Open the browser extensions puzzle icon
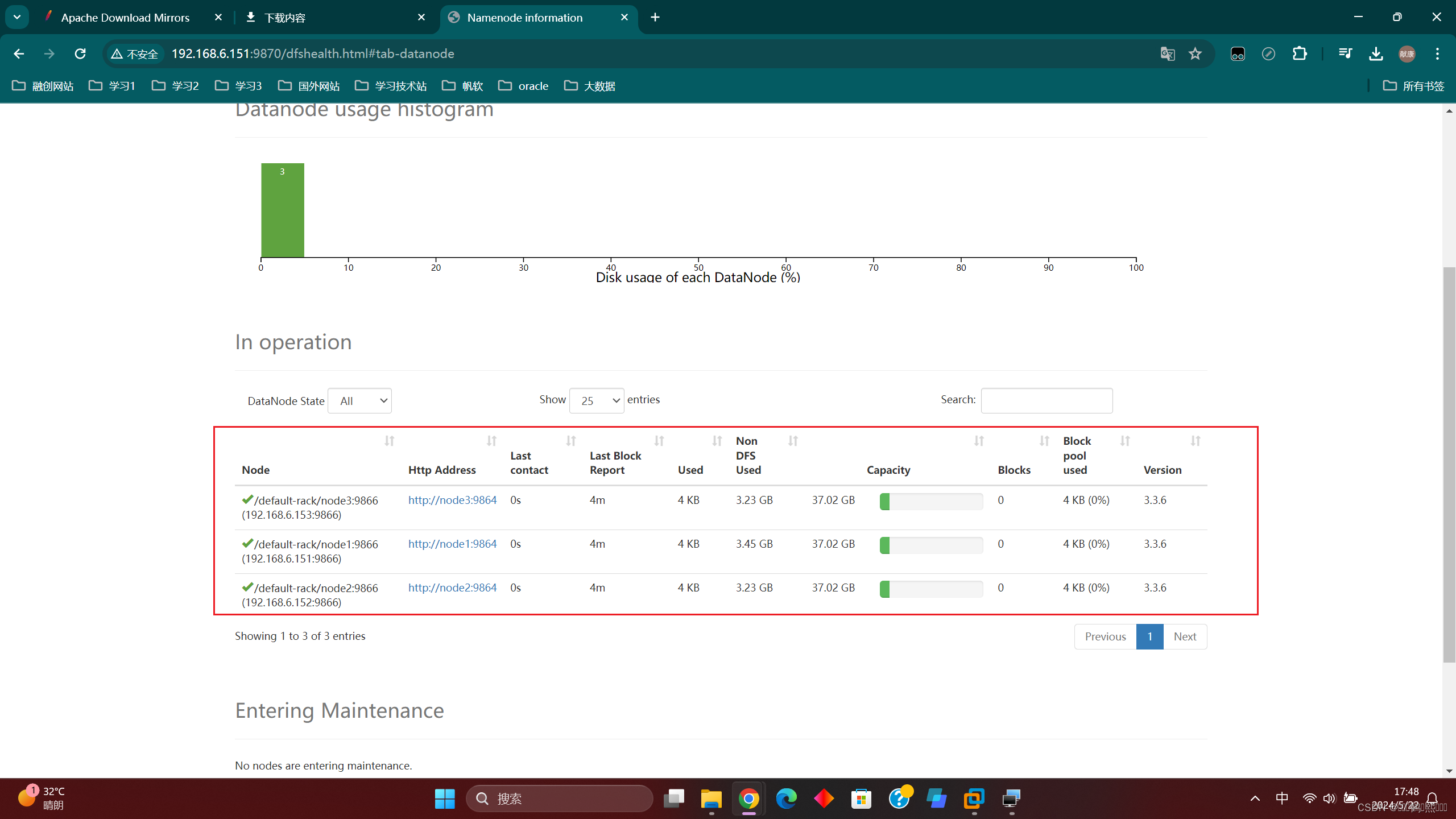 [x=1300, y=53]
